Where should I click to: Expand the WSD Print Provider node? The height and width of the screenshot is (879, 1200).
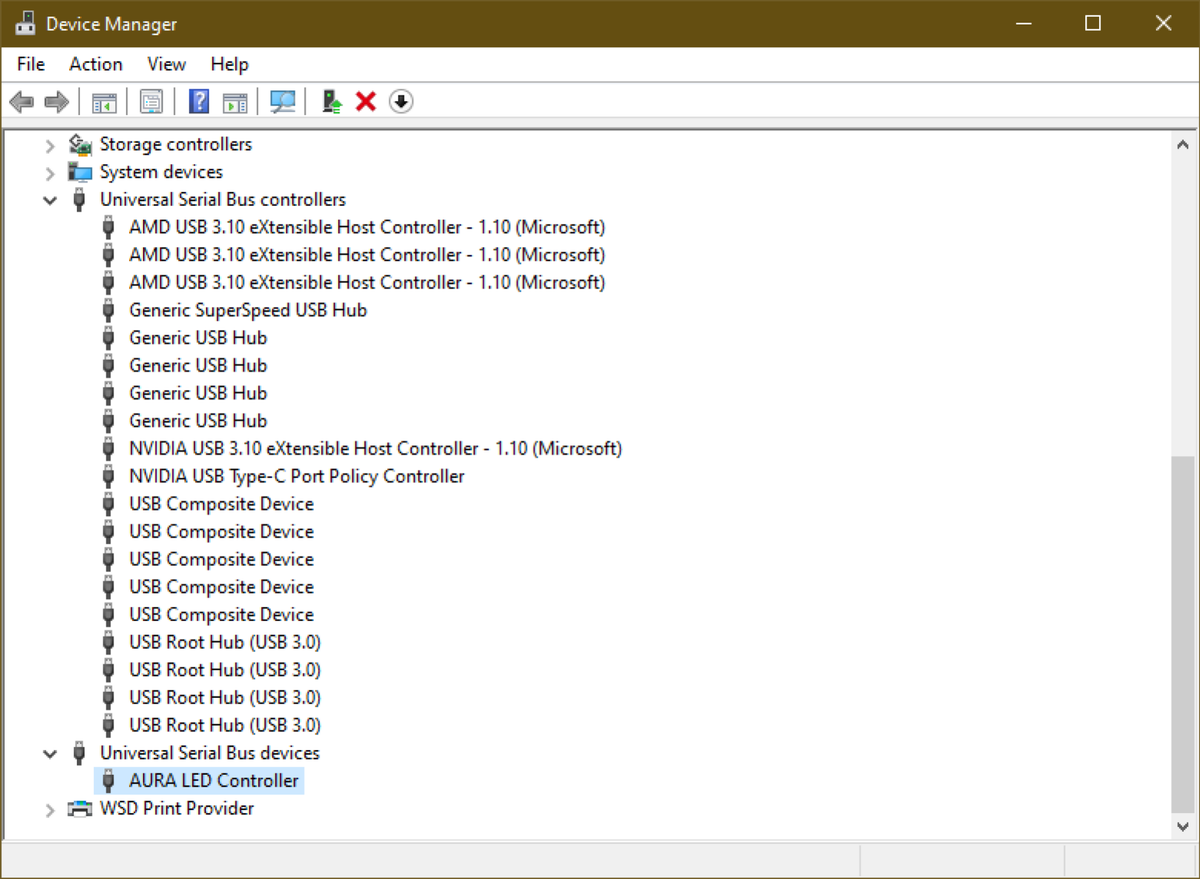click(x=50, y=809)
